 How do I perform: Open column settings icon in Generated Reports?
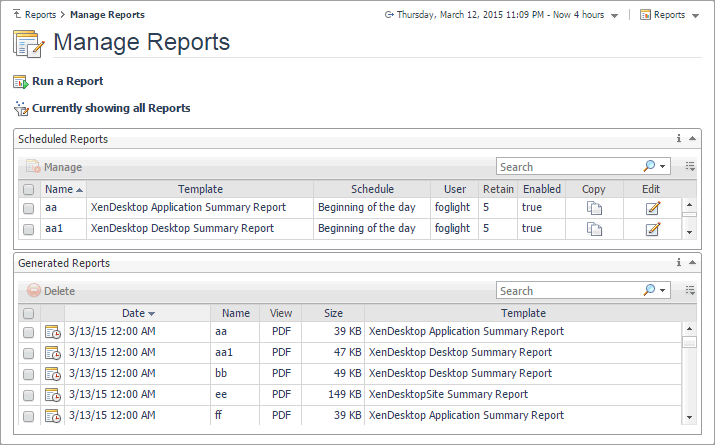(x=690, y=291)
